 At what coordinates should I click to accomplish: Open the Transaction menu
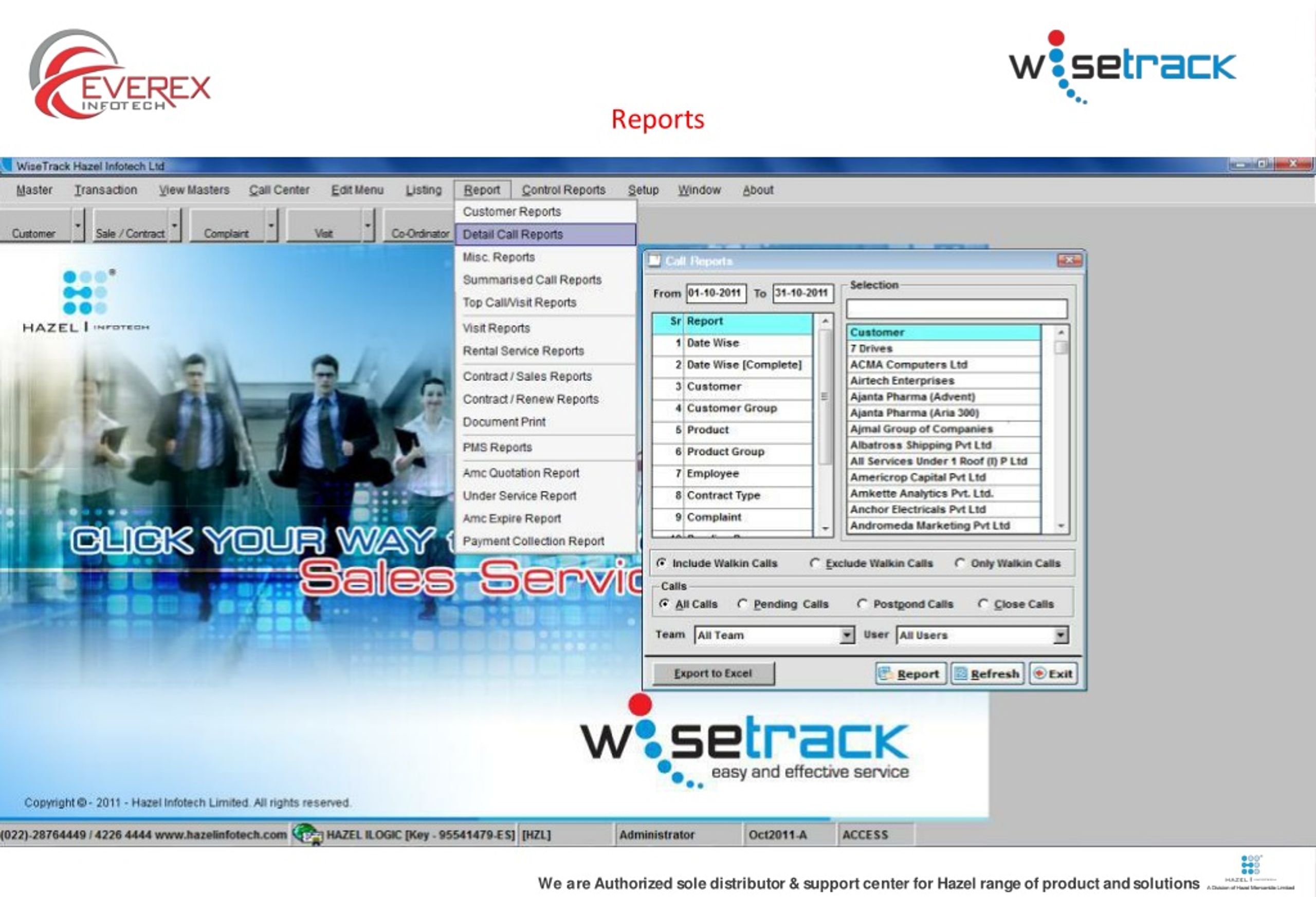tap(106, 190)
